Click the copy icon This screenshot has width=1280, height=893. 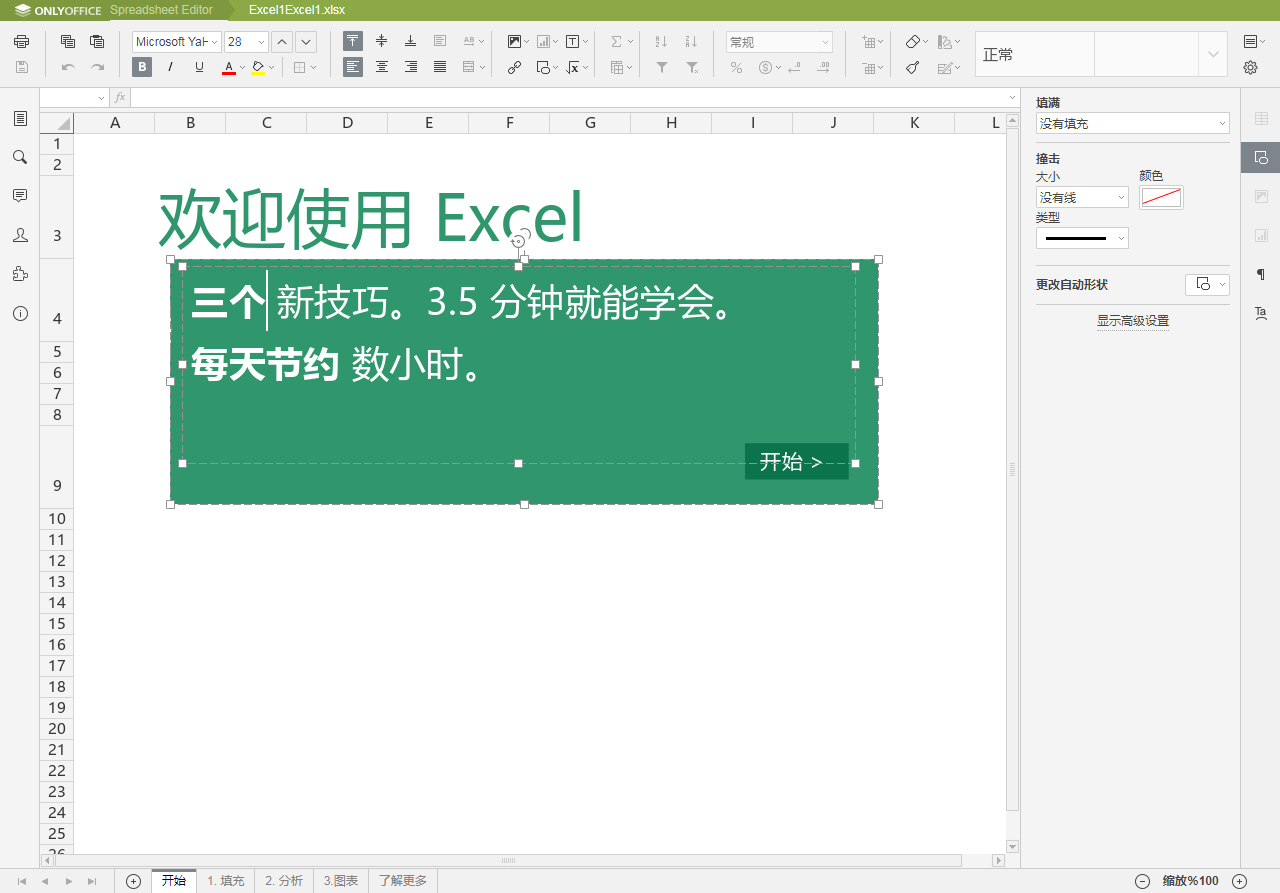68,42
